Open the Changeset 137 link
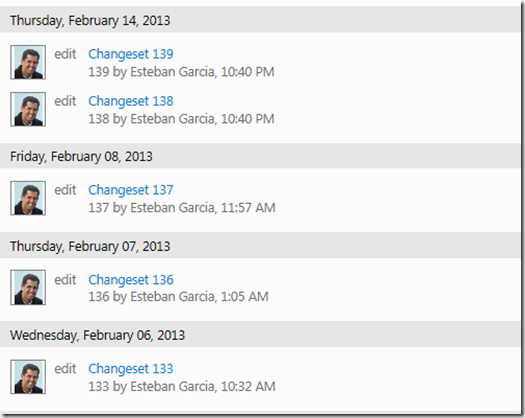 click(x=131, y=190)
